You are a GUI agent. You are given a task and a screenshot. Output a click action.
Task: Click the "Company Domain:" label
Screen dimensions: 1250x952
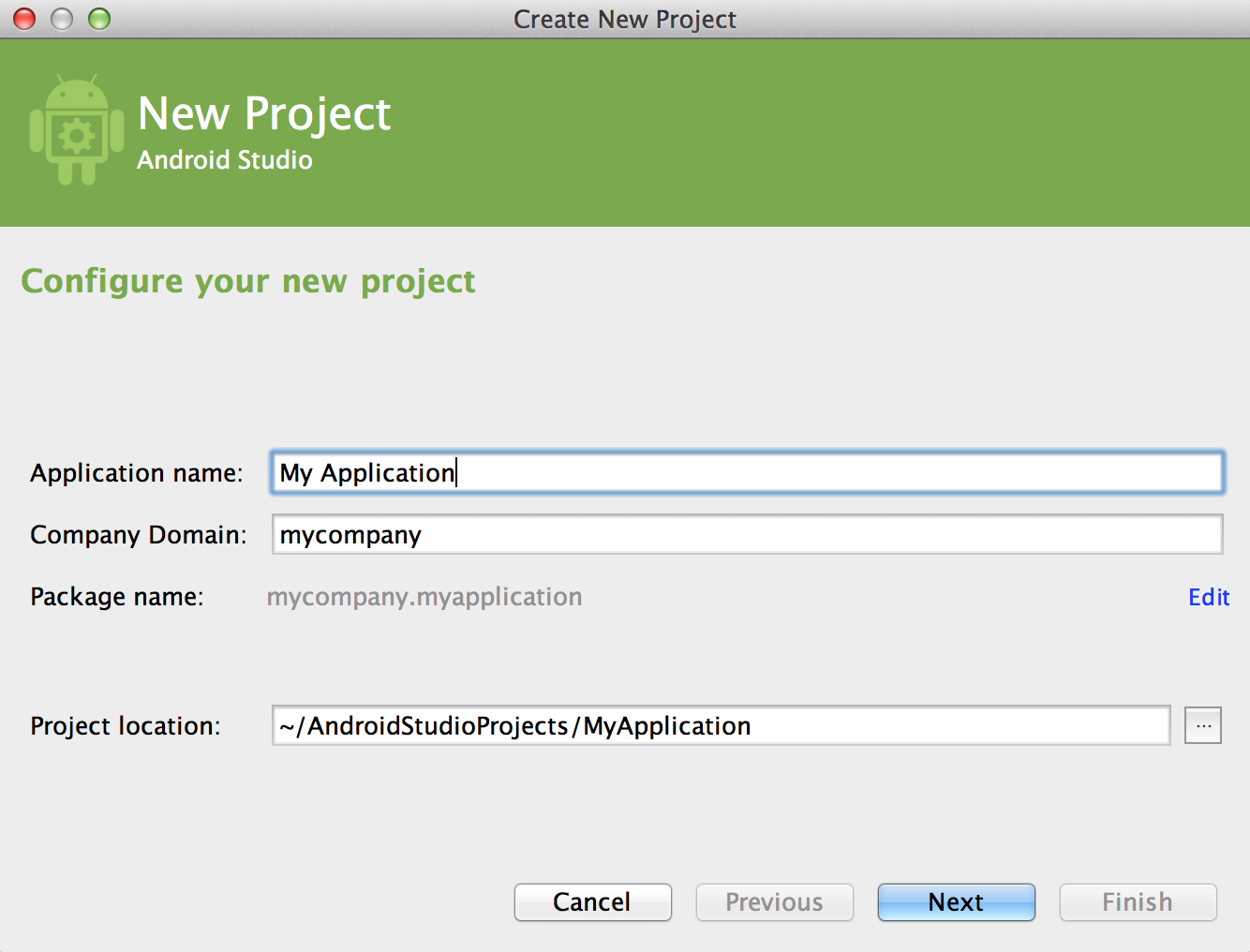coord(139,535)
